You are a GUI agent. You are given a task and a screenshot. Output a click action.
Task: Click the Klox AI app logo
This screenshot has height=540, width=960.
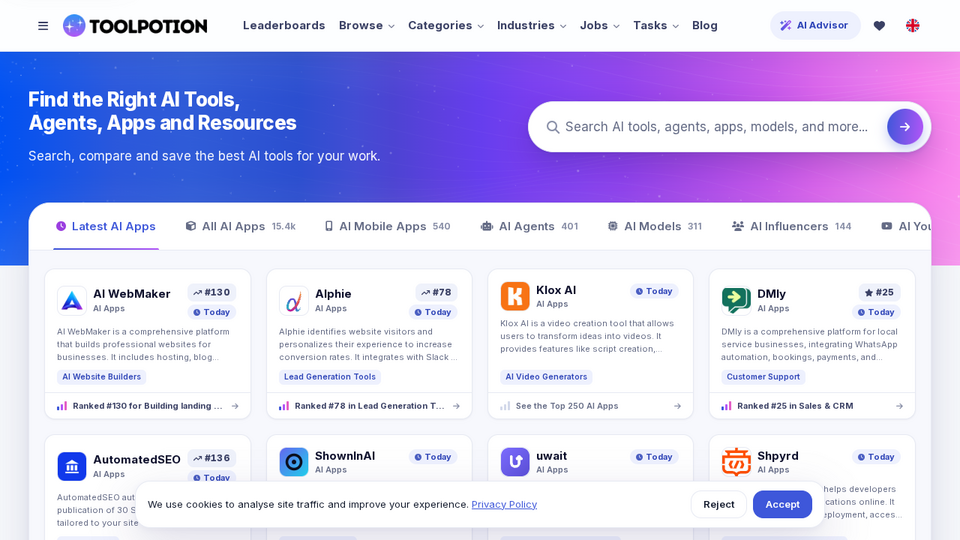[515, 296]
